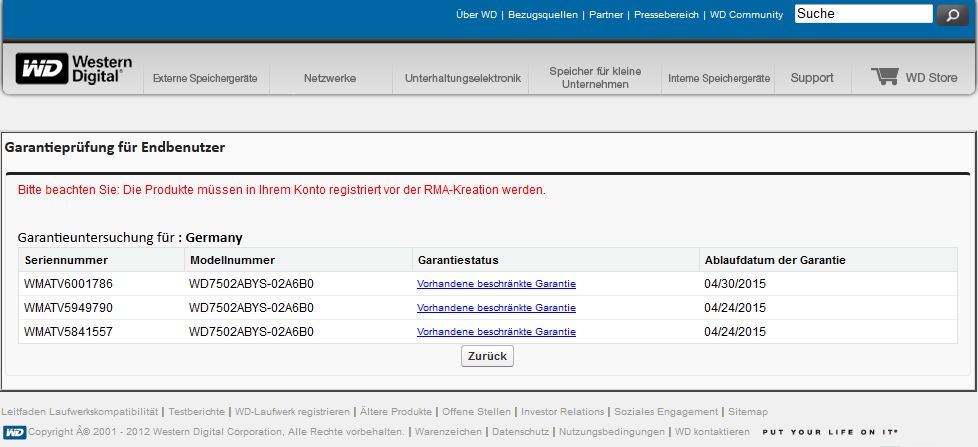The height and width of the screenshot is (447, 978).
Task: Open the Ältere Produkte footer link
Action: tap(395, 412)
